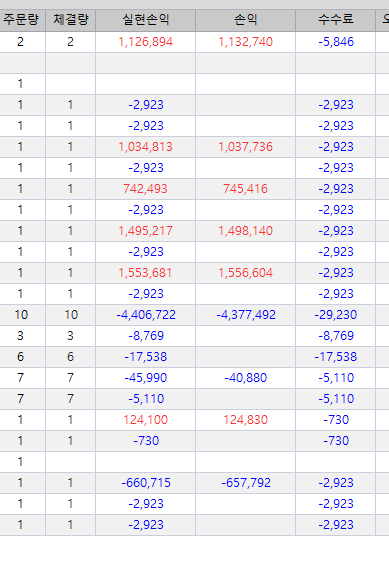The image size is (389, 564).
Task: Select the 1,556,604 profit cell
Action: [x=245, y=273]
